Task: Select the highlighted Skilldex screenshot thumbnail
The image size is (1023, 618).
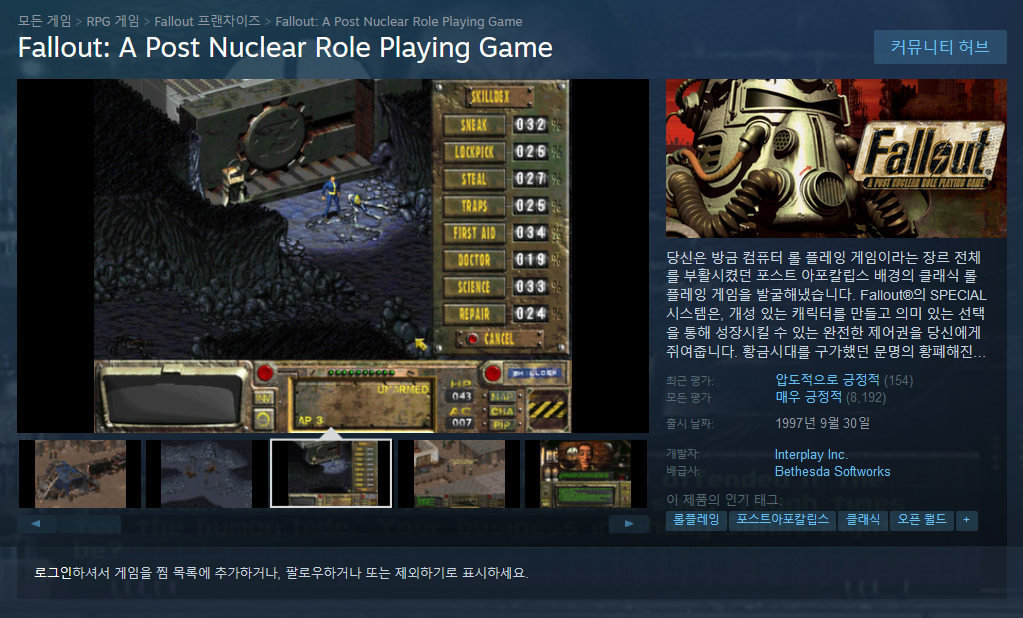Action: (331, 474)
